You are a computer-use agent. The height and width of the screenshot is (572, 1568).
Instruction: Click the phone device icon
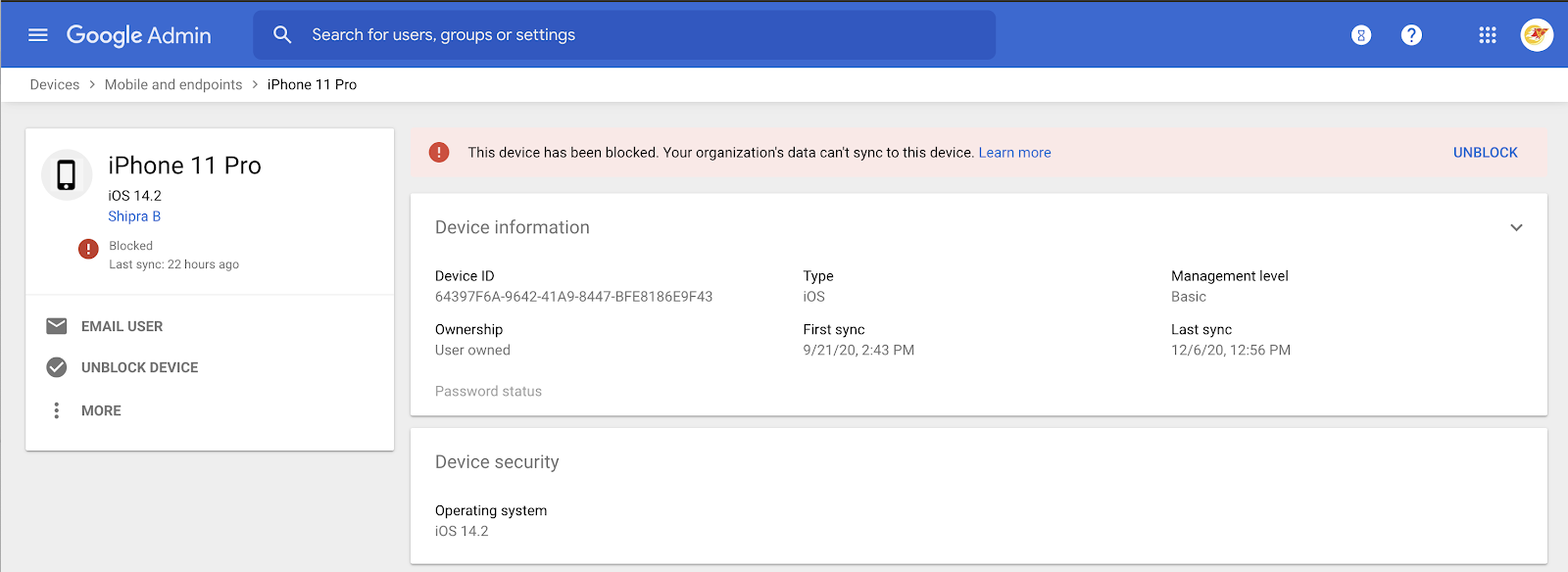coord(67,175)
